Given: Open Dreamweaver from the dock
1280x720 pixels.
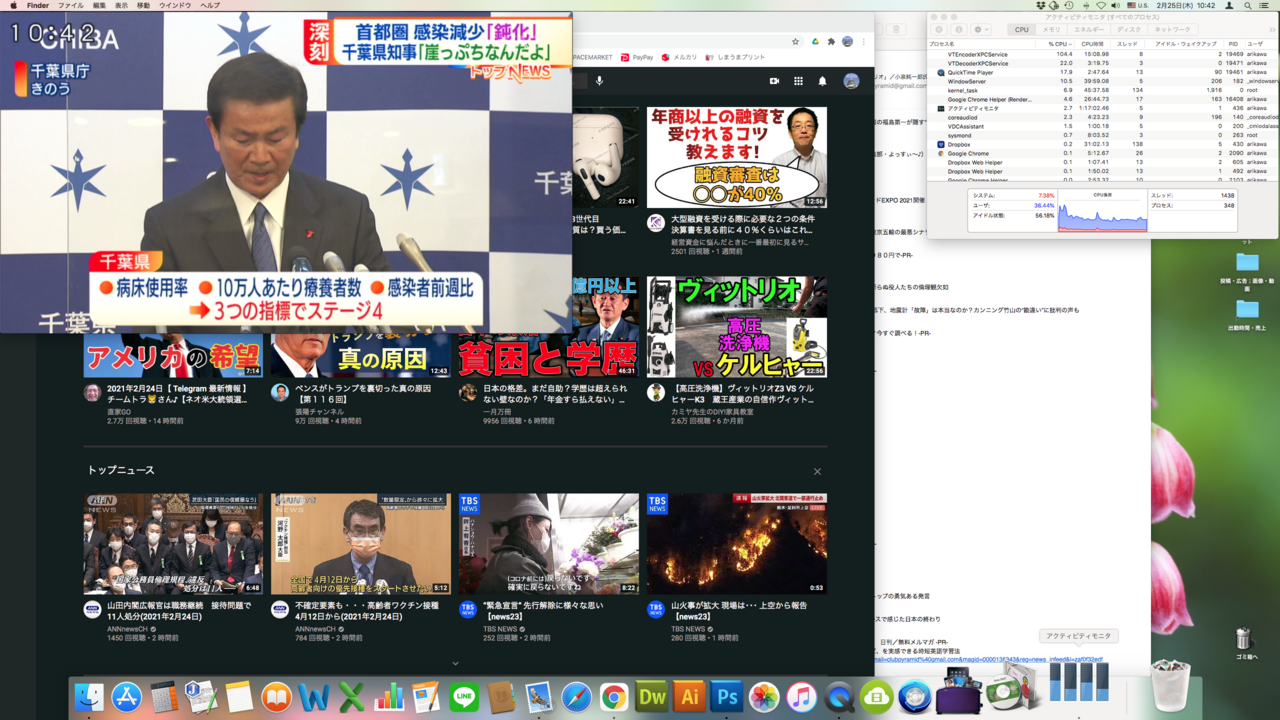Looking at the screenshot, I should tap(652, 697).
